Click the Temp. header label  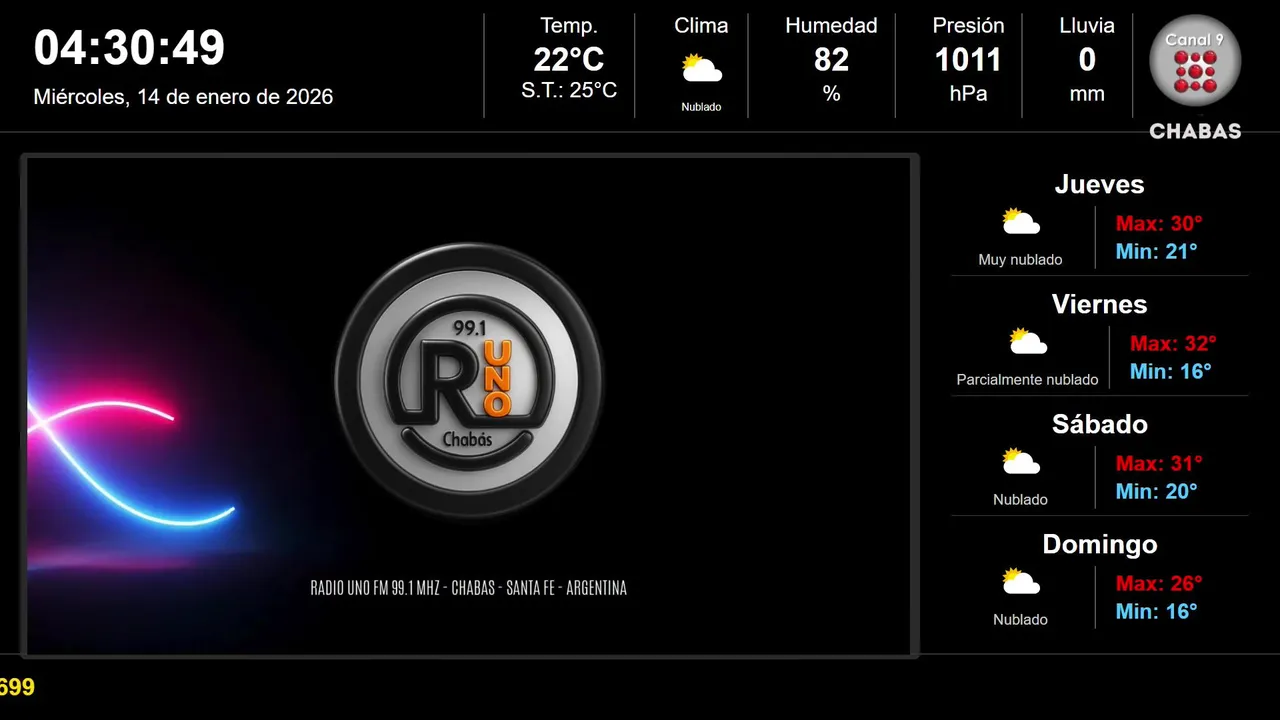(x=569, y=26)
